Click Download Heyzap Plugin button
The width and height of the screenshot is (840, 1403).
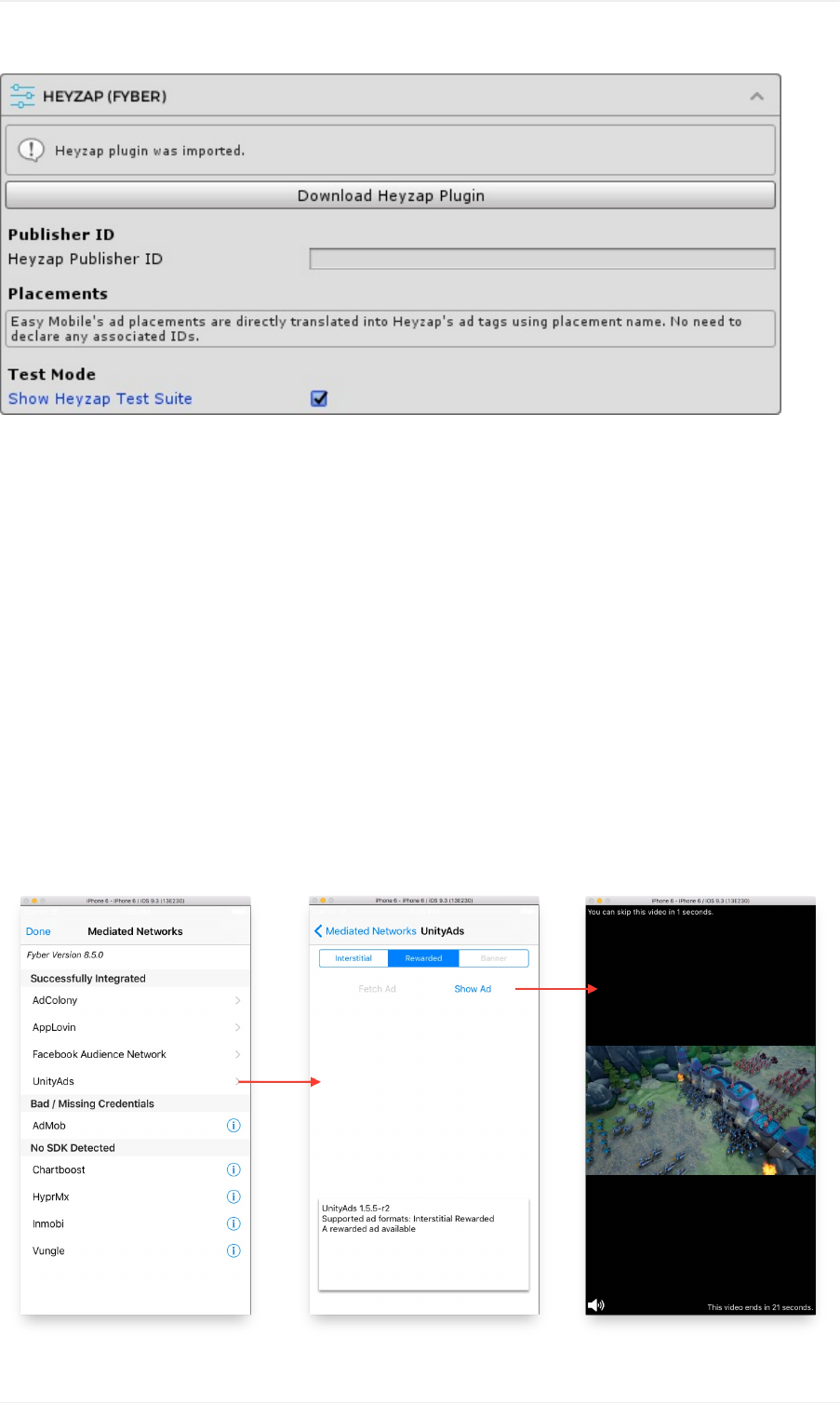(x=391, y=195)
